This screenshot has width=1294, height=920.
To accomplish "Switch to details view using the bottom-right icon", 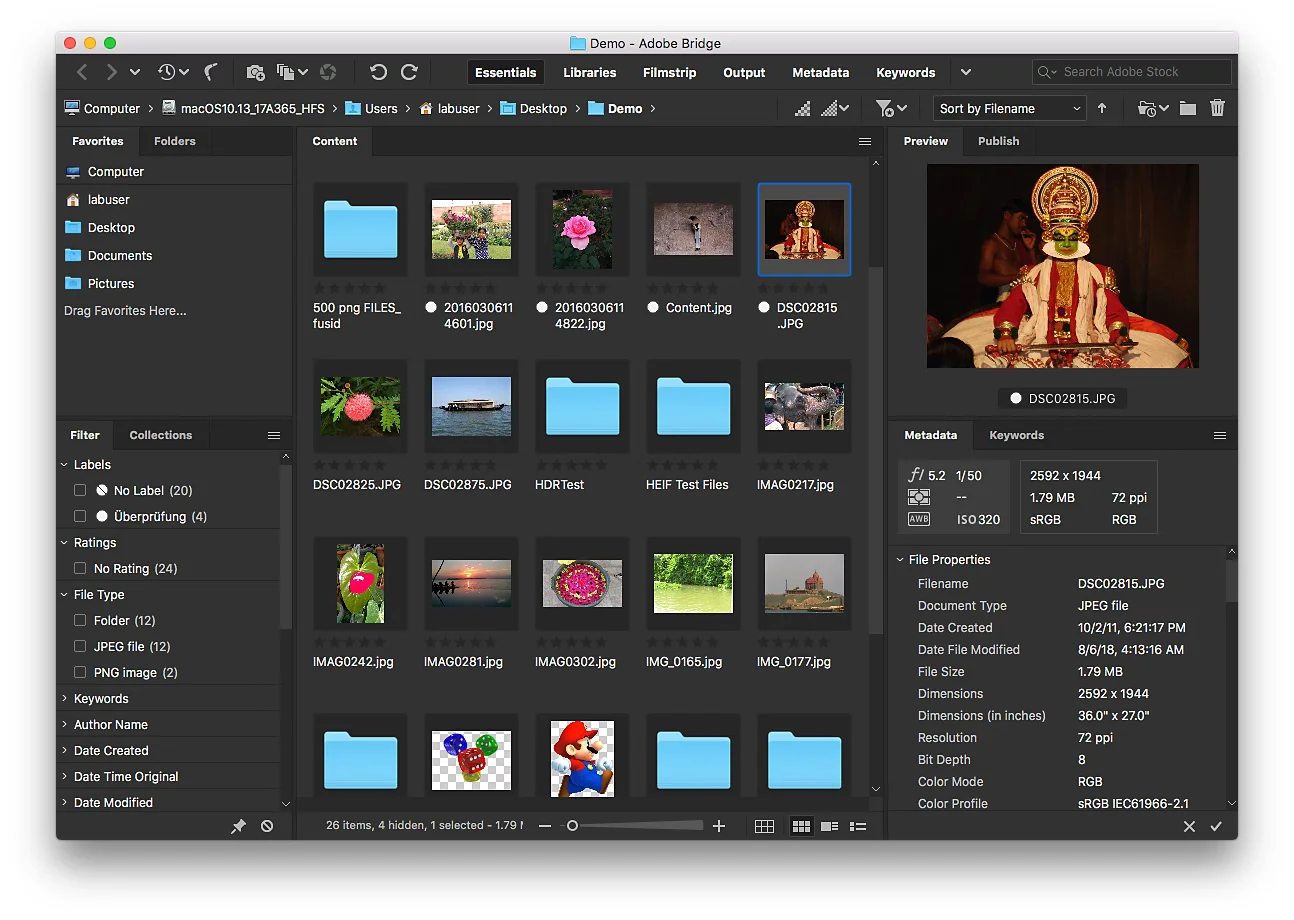I will pyautogui.click(x=857, y=826).
